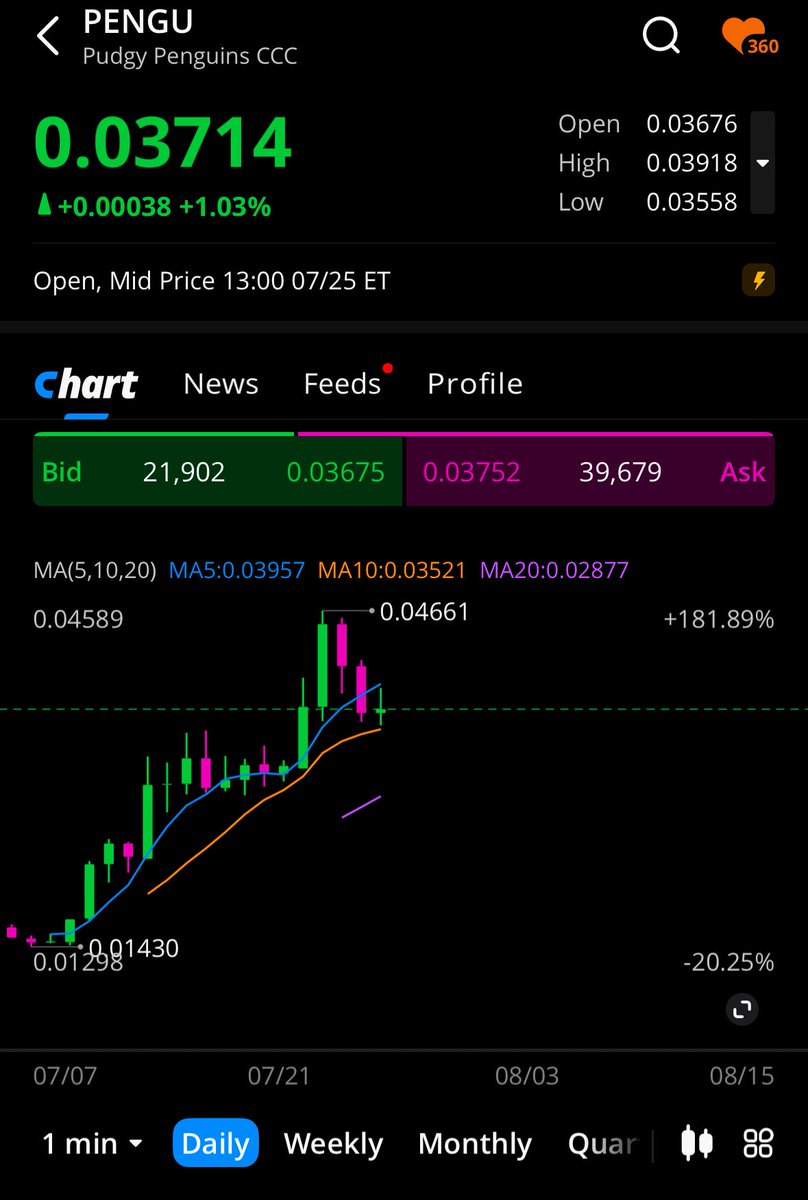Screen dimensions: 808x1200
Task: Open the four-square chart tools icon
Action: coord(758,1143)
